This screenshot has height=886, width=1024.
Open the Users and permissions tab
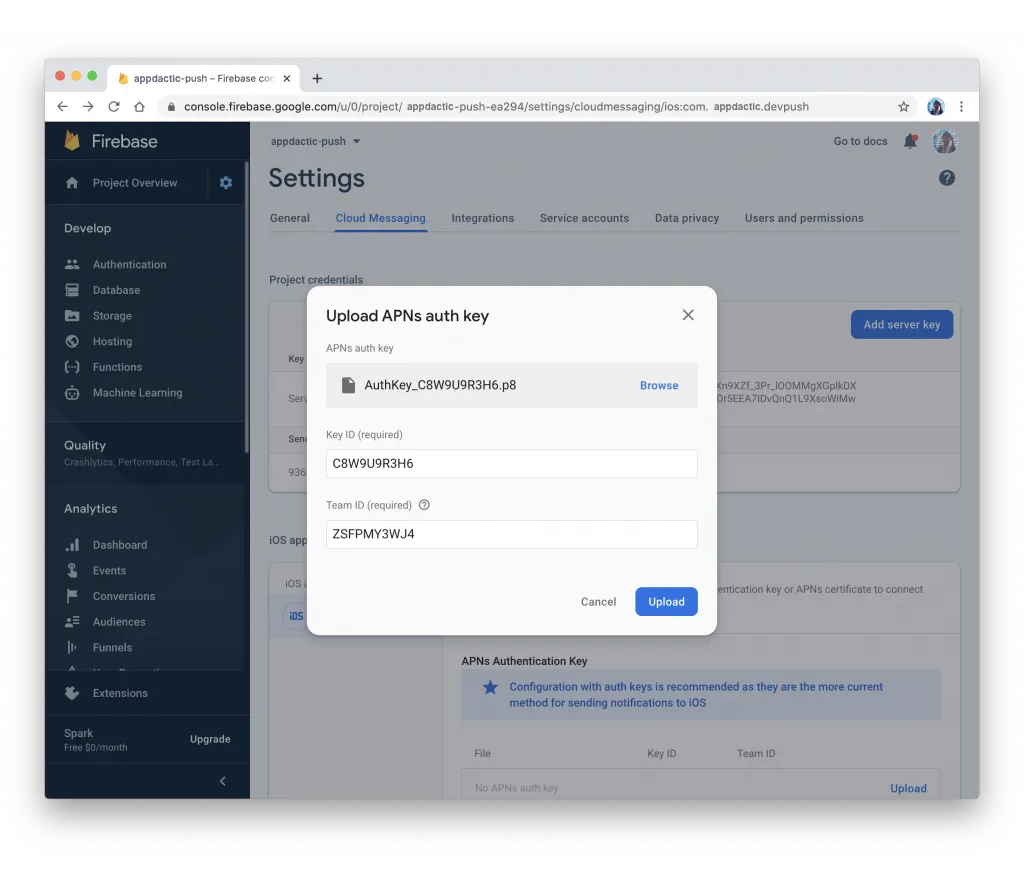(804, 218)
